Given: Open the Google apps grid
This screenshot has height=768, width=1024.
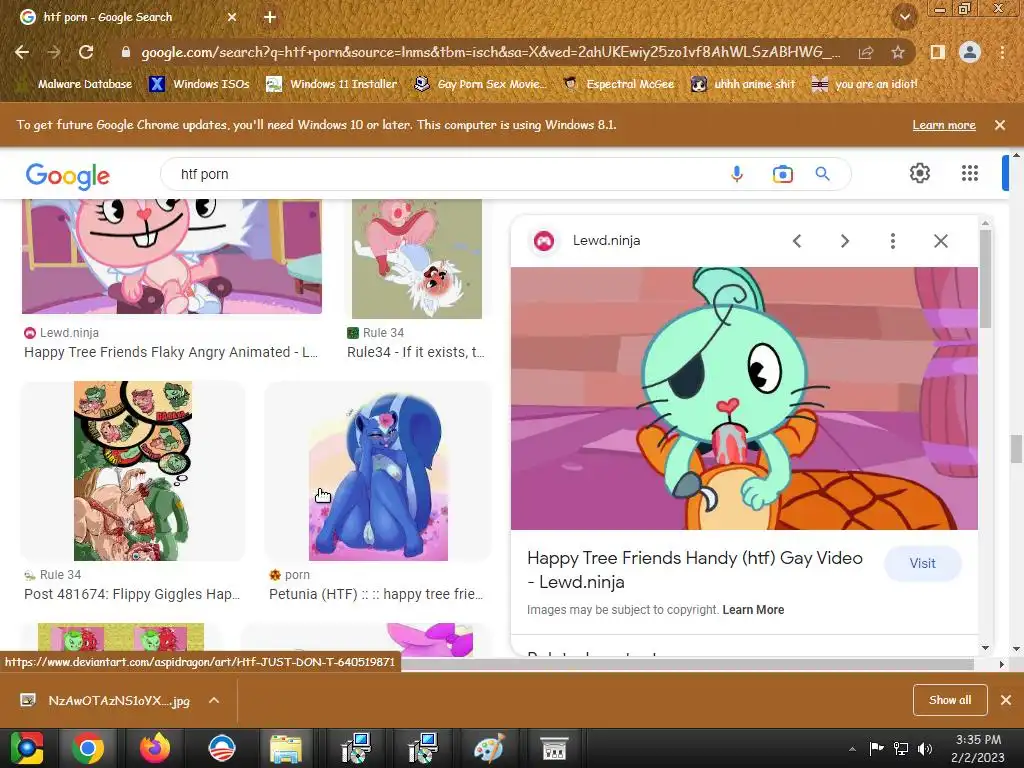Looking at the screenshot, I should click(x=970, y=173).
